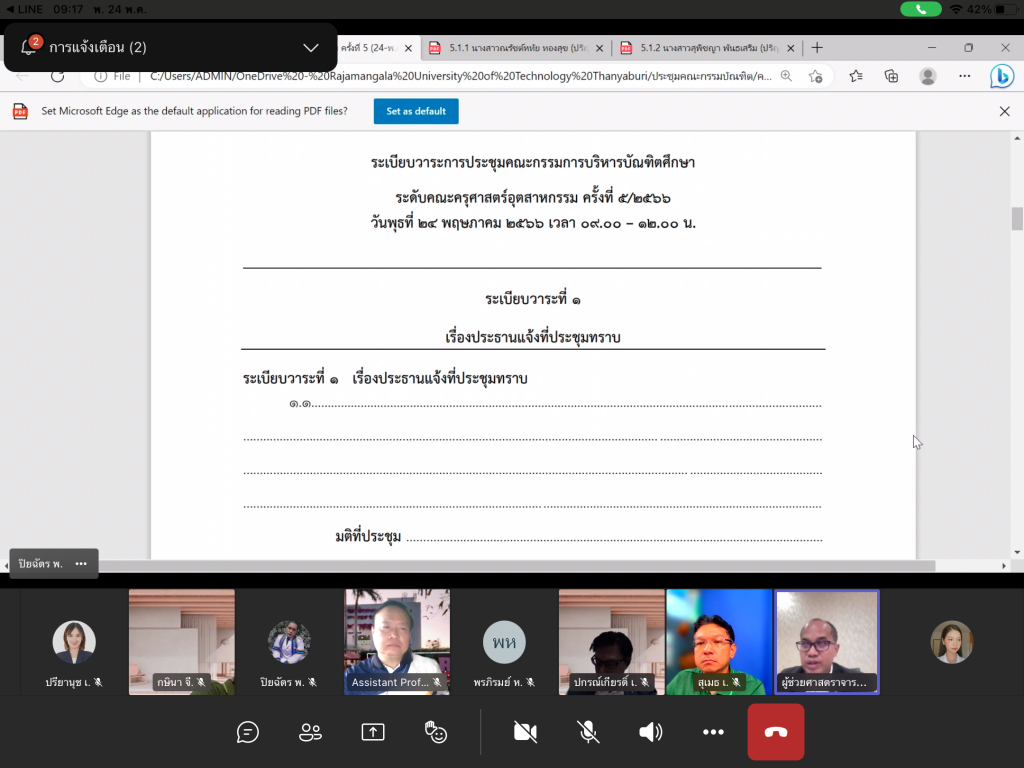This screenshot has height=768, width=1024.
Task: Select participant ปรียานุช เ. avatar
Action: (x=74, y=642)
